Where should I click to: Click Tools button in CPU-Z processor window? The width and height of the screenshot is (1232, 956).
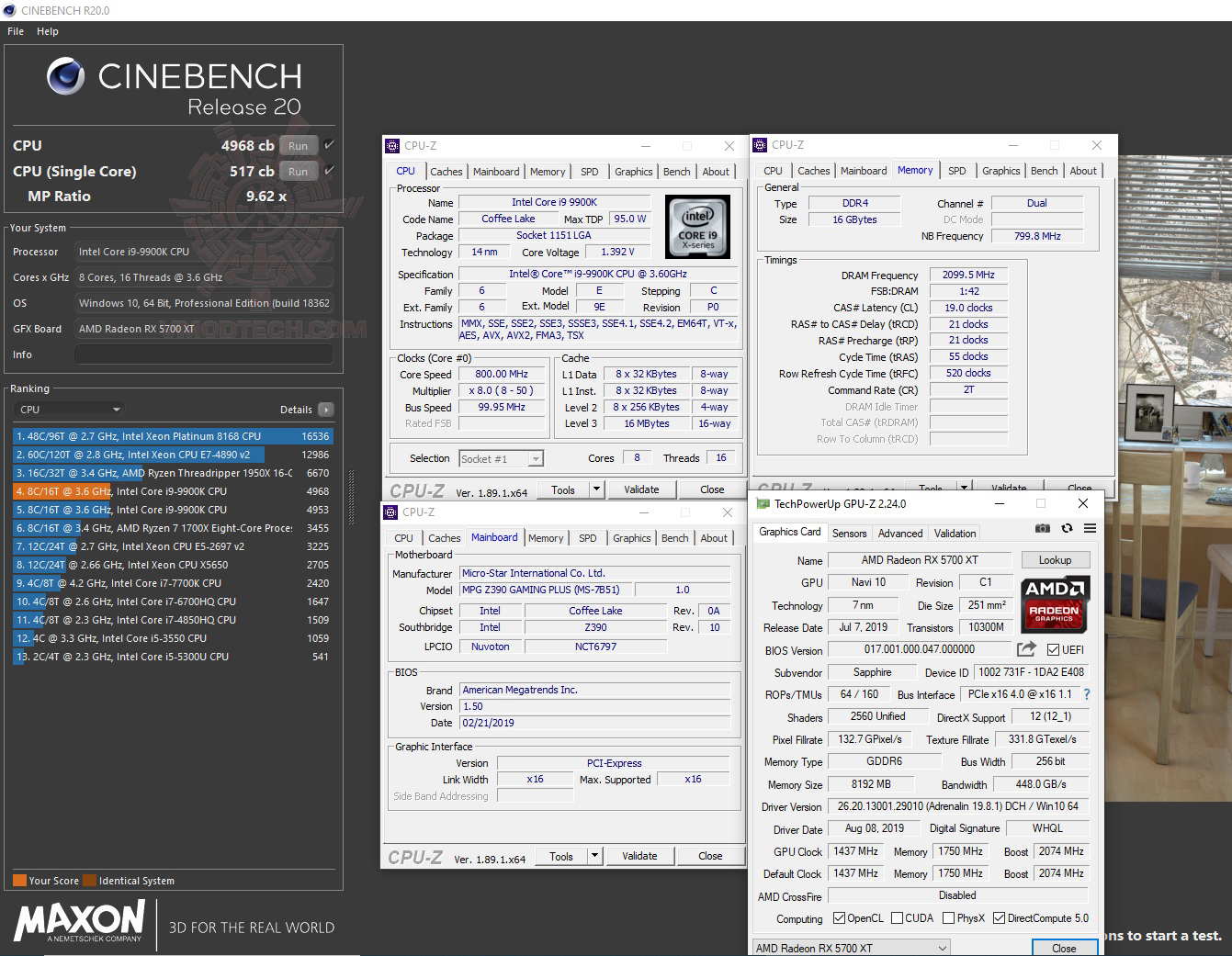563,489
